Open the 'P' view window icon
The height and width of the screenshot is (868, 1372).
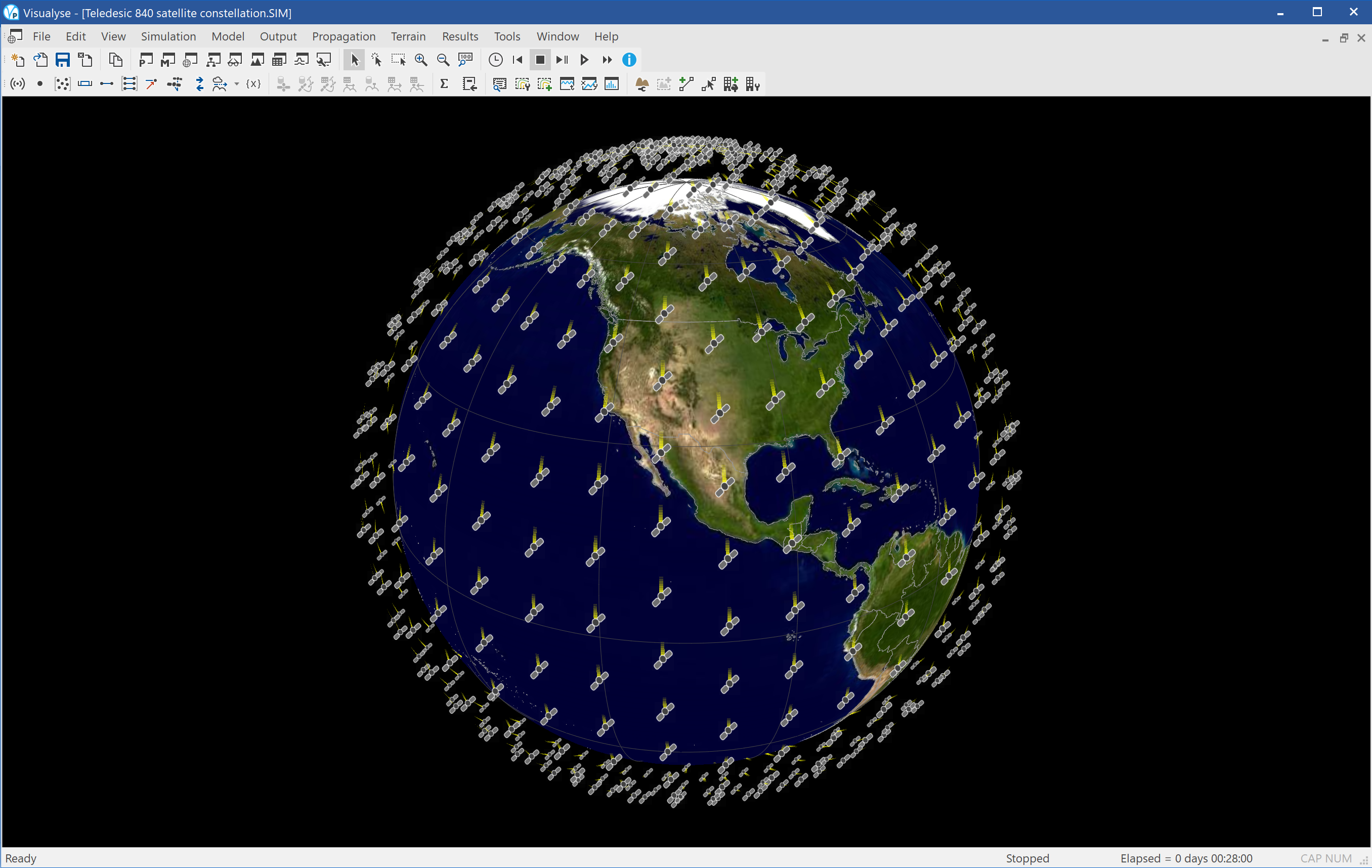146,60
